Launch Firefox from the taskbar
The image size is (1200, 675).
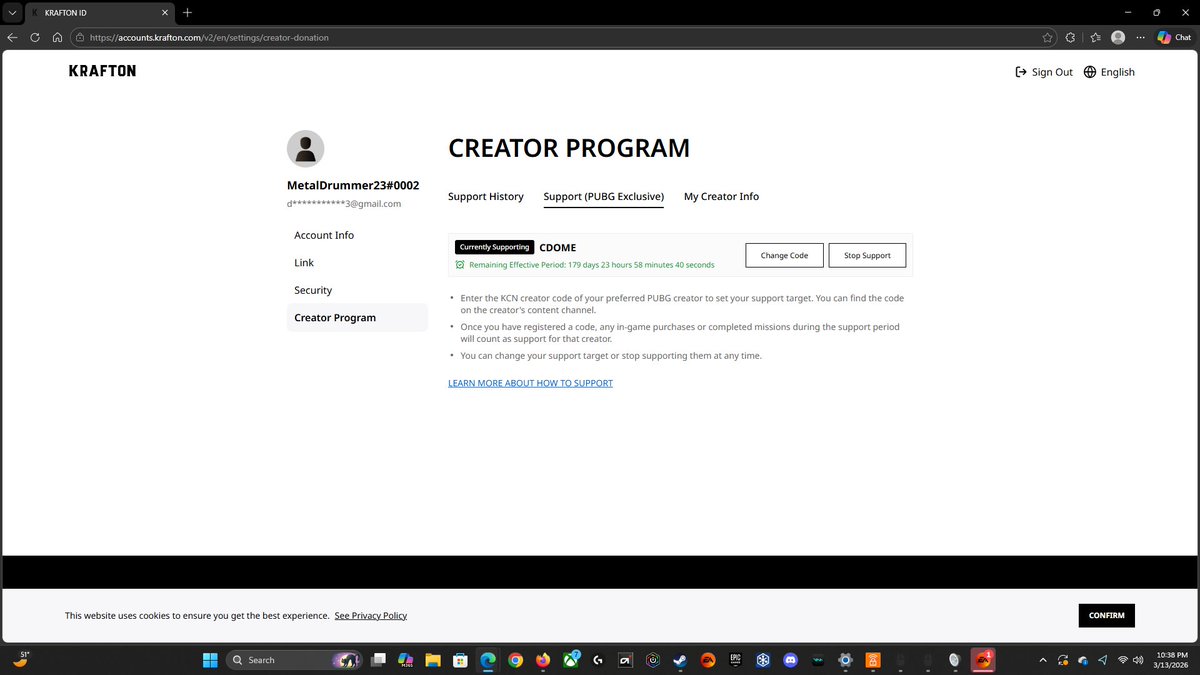[543, 660]
